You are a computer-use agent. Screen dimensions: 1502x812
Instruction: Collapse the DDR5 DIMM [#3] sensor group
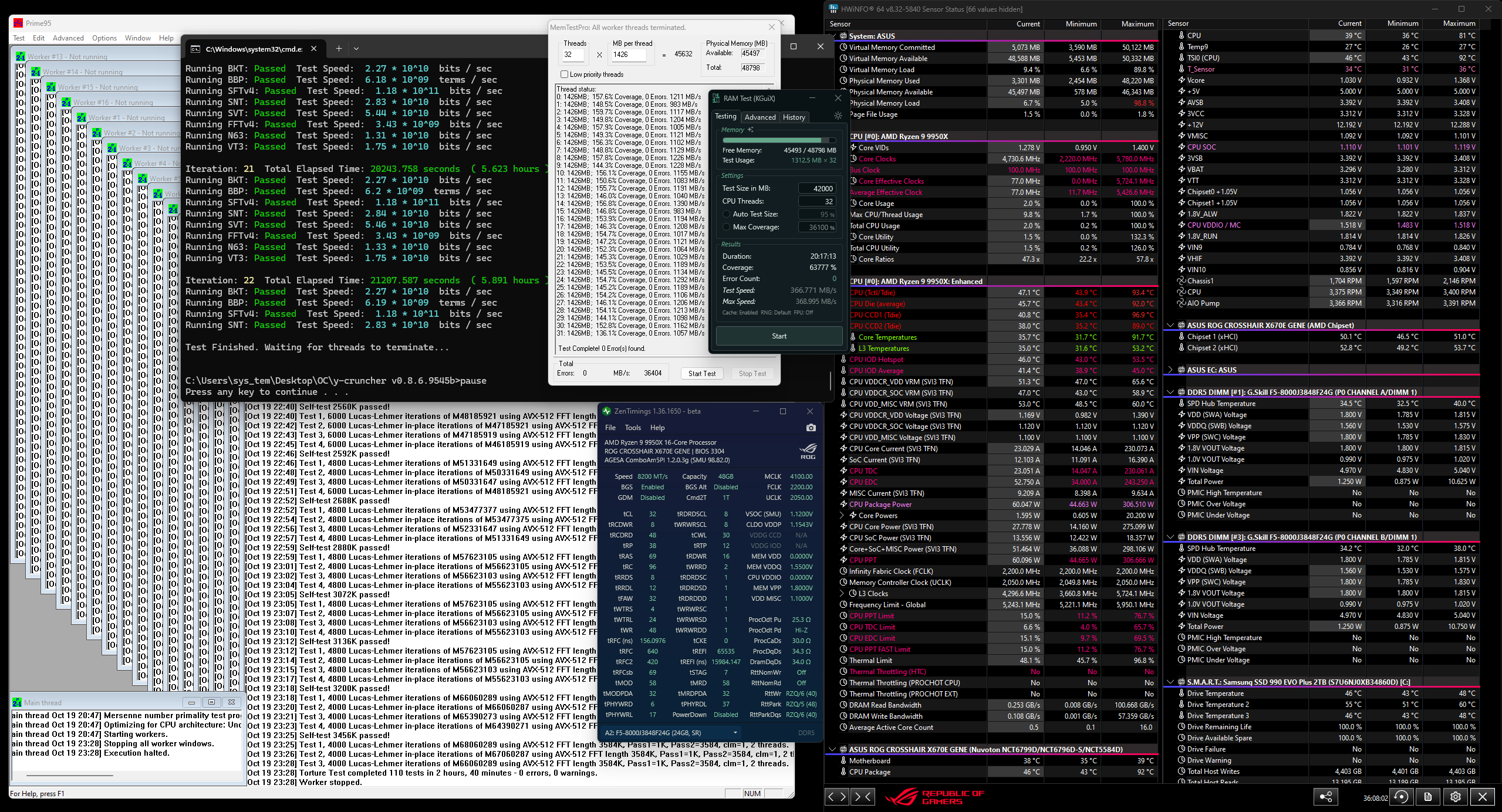point(1170,537)
